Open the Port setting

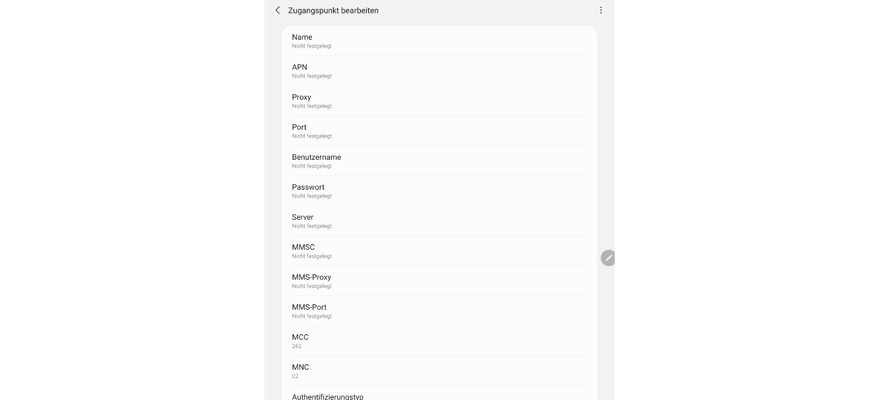point(438,131)
